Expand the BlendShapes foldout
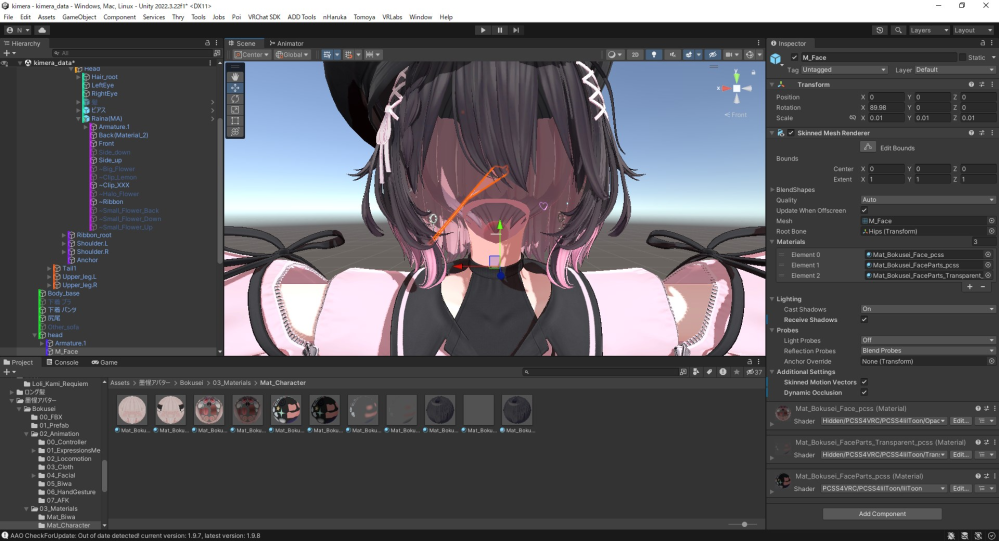The image size is (999, 541). coord(772,190)
